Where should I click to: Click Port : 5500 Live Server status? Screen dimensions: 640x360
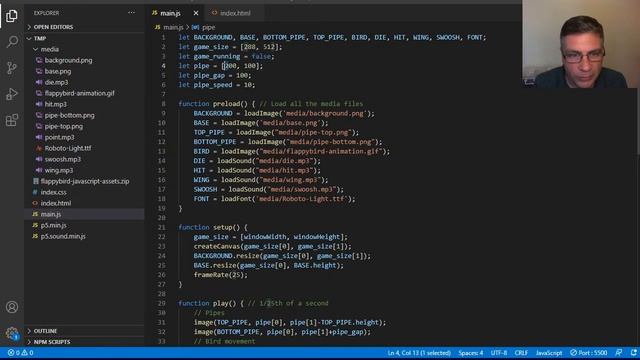pyautogui.click(x=589, y=353)
